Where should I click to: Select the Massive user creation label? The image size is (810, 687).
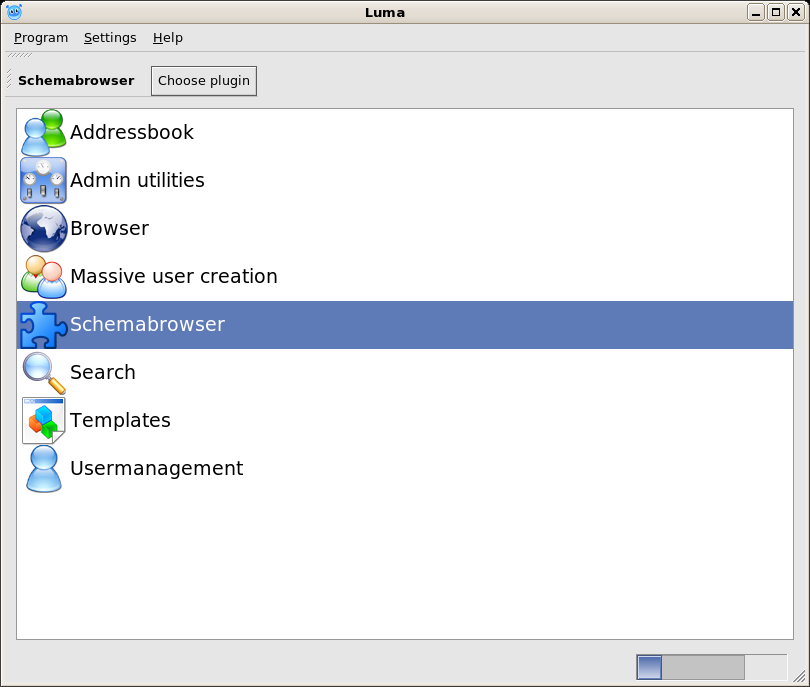tap(174, 277)
